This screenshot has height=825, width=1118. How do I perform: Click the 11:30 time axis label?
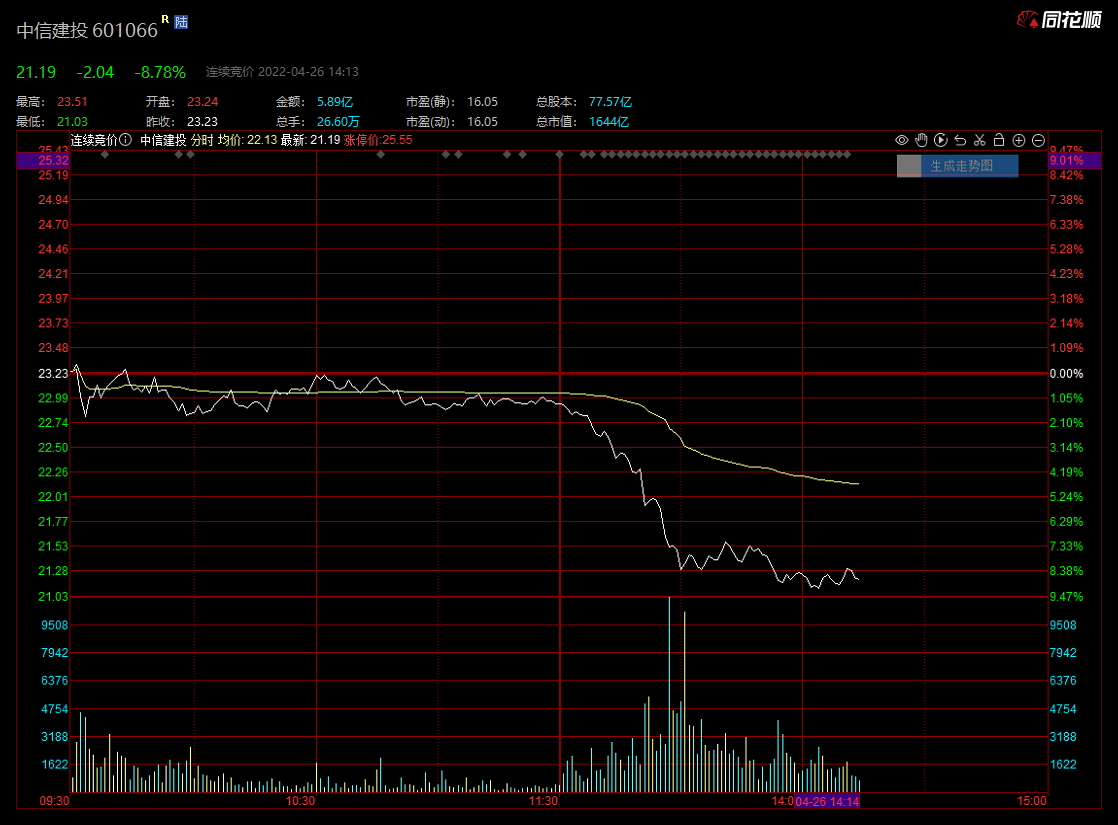pyautogui.click(x=543, y=801)
